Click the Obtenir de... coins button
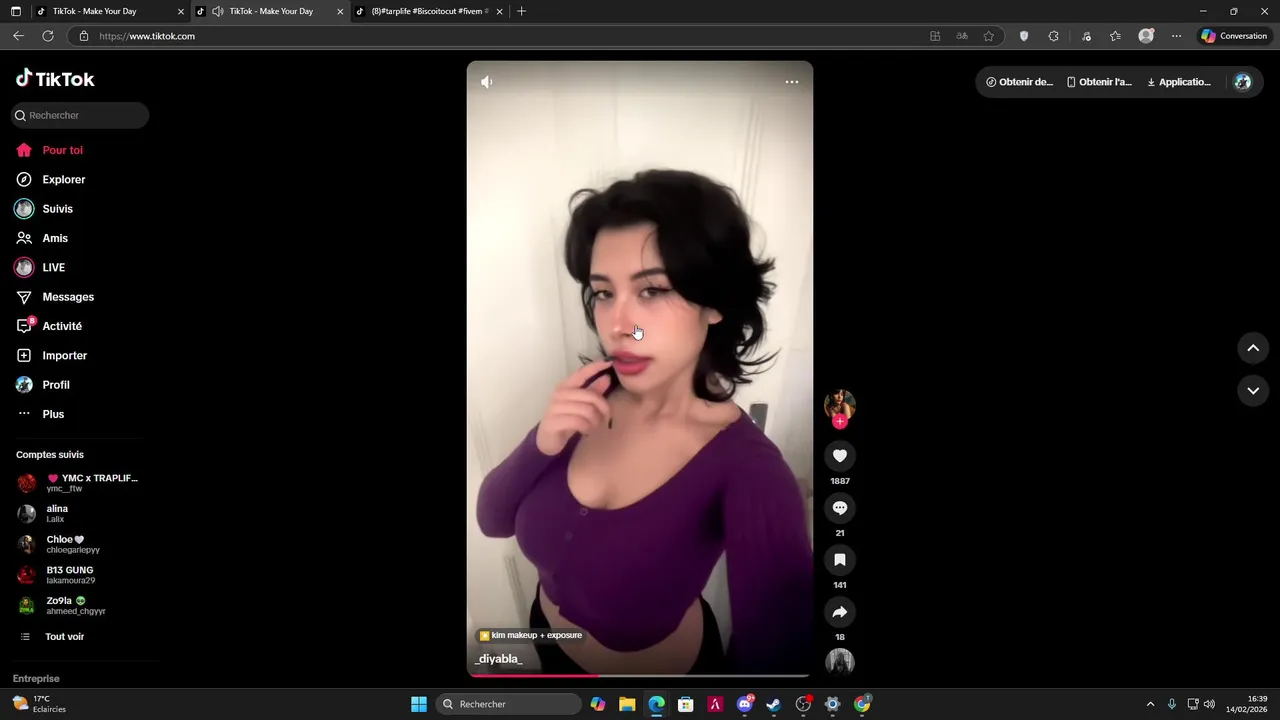The image size is (1280, 720). 1020,82
